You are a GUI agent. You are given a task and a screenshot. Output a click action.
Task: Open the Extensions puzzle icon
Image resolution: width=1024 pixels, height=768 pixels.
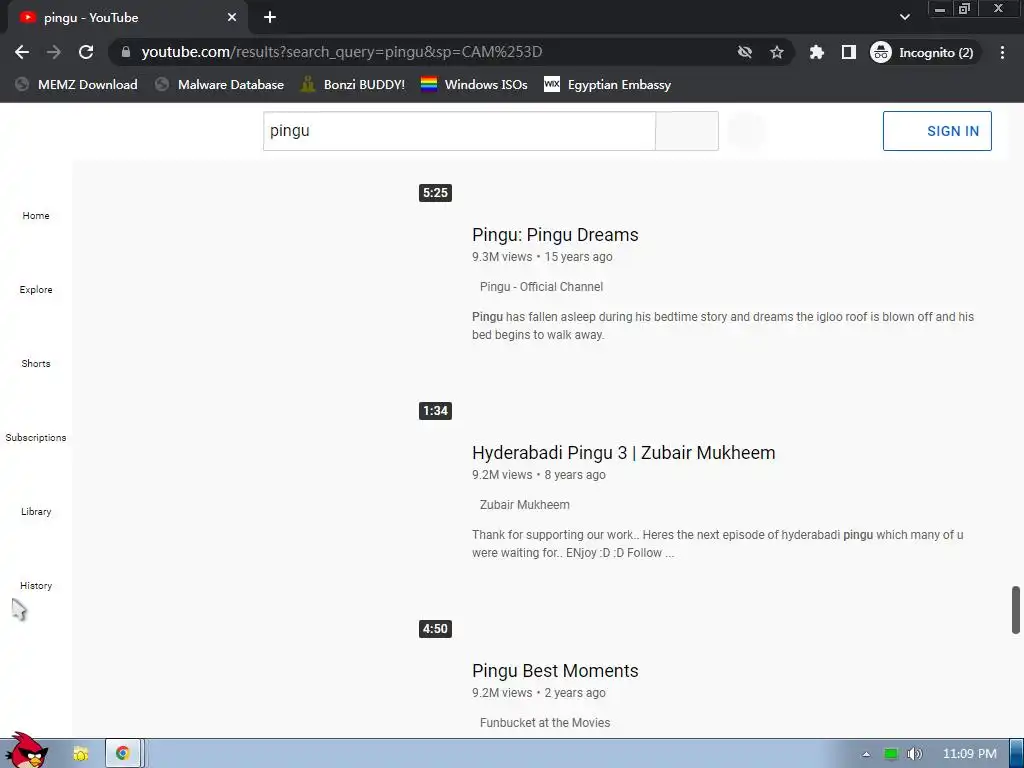coord(816,52)
